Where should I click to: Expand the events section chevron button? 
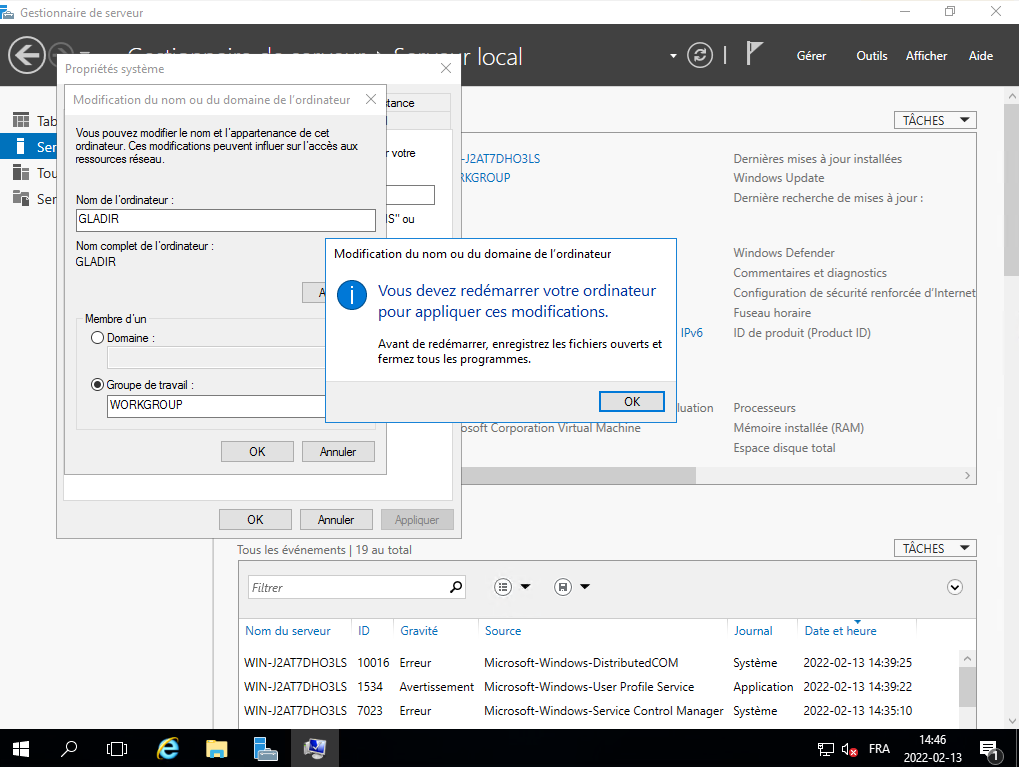point(954,588)
